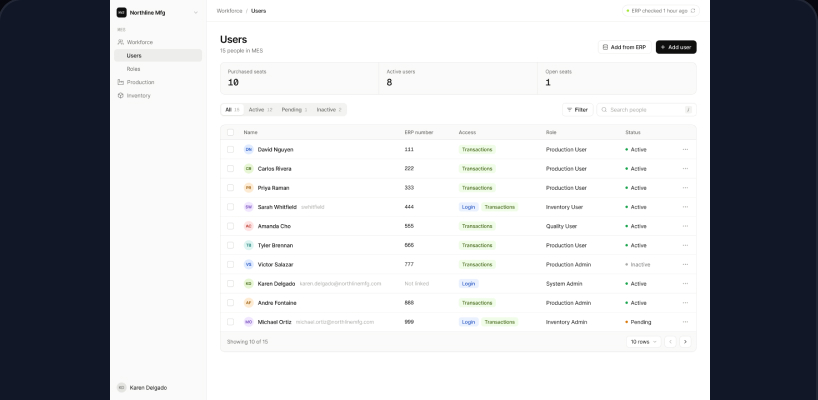
Task: Click Sarah Whitfield's SW avatar
Action: [x=248, y=207]
